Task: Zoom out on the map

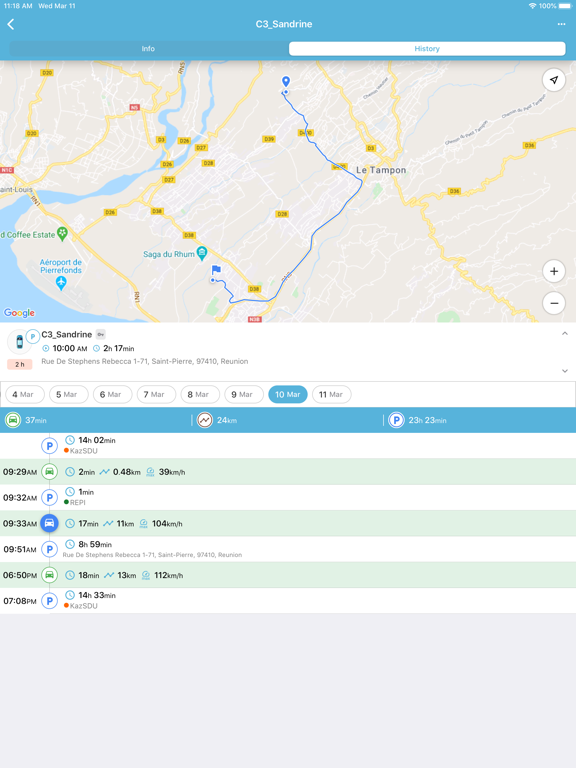Action: [554, 303]
